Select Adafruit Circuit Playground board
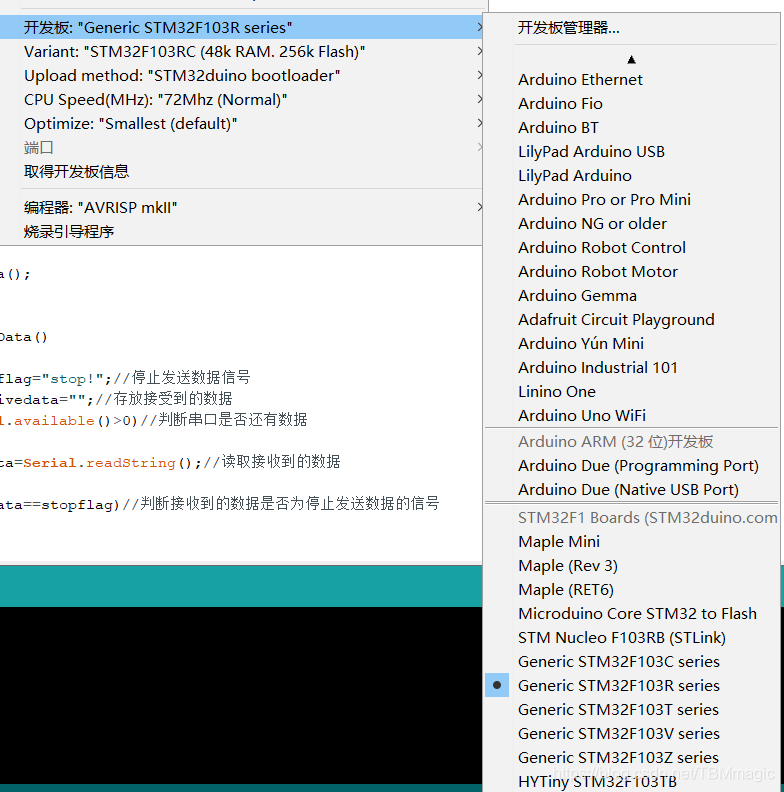Image resolution: width=784 pixels, height=792 pixels. coord(631,320)
